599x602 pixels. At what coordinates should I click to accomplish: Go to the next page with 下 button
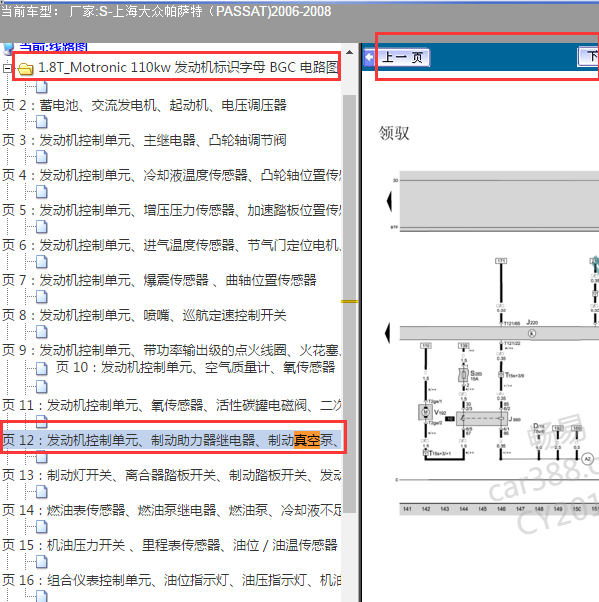point(588,57)
